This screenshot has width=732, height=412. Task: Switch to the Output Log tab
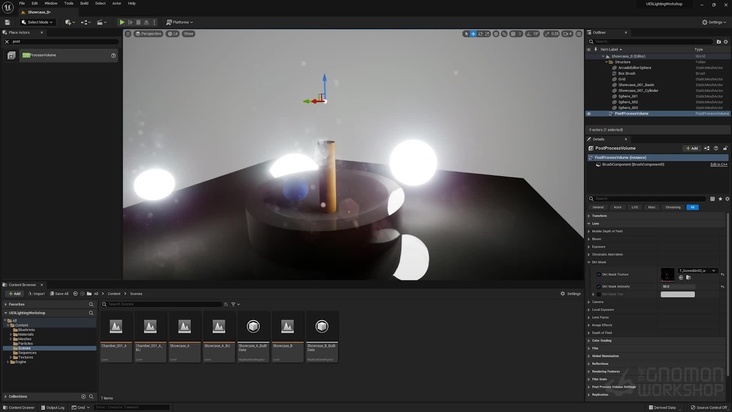[x=54, y=407]
